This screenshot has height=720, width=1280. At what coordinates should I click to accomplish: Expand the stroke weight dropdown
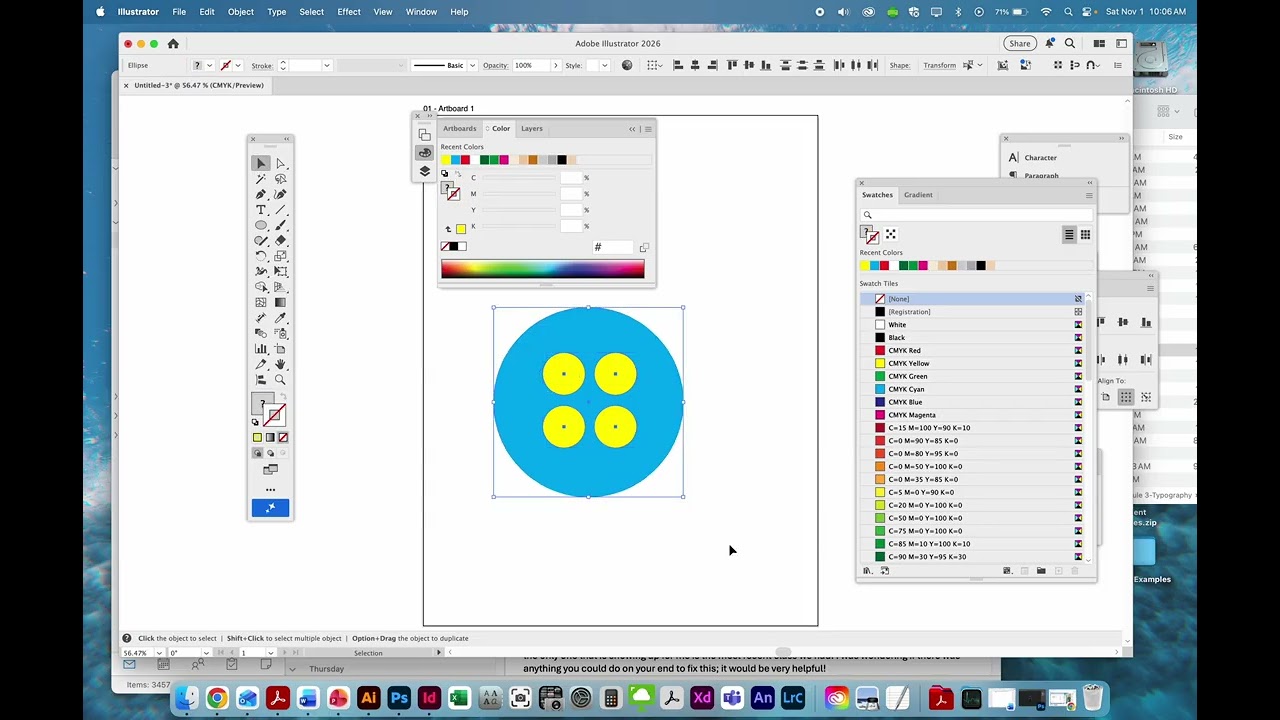point(327,66)
